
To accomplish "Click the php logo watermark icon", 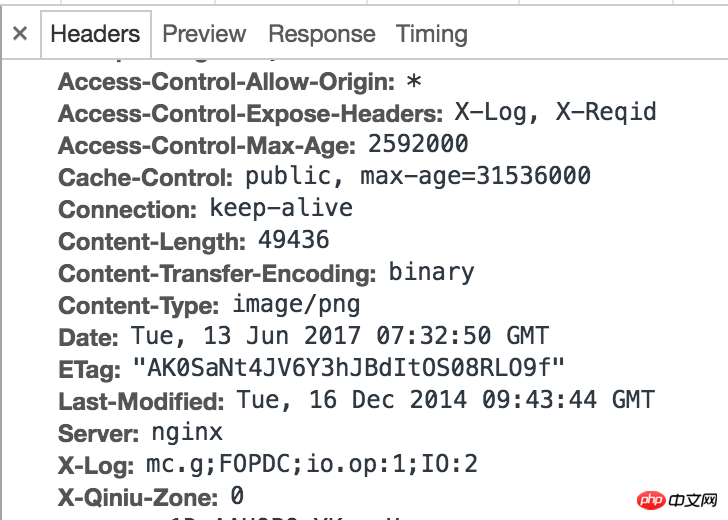I will click(652, 500).
